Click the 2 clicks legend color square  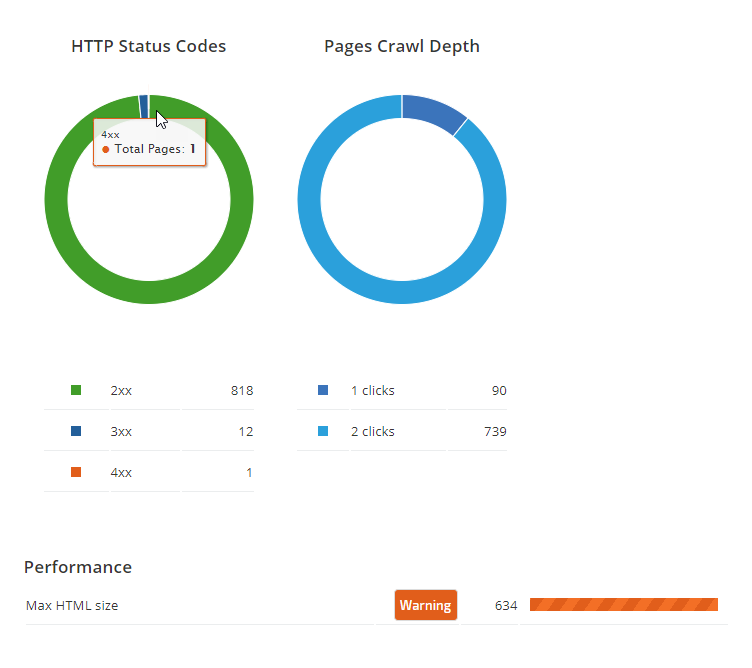point(322,431)
